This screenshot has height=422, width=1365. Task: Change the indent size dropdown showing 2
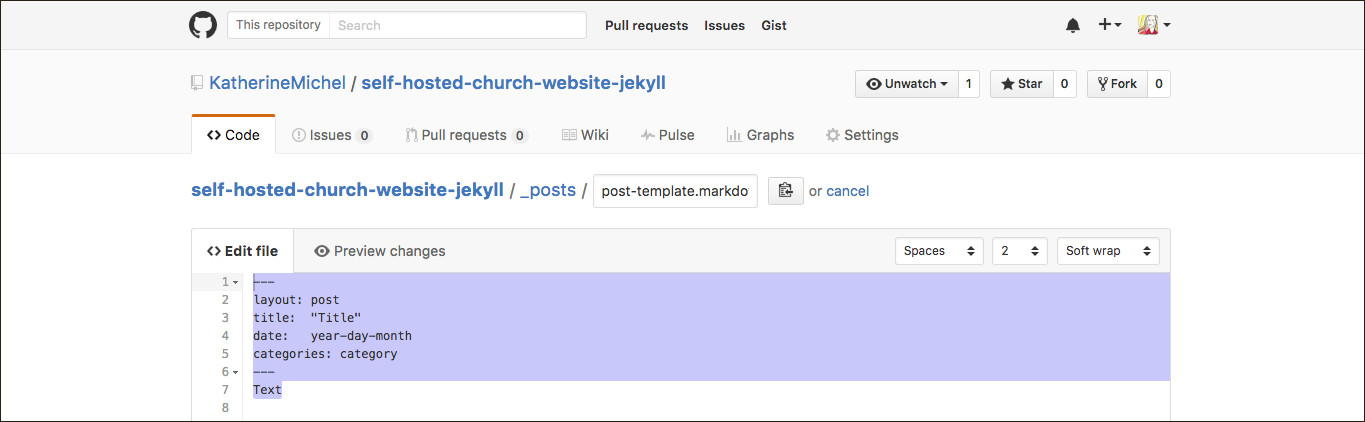click(x=1019, y=251)
